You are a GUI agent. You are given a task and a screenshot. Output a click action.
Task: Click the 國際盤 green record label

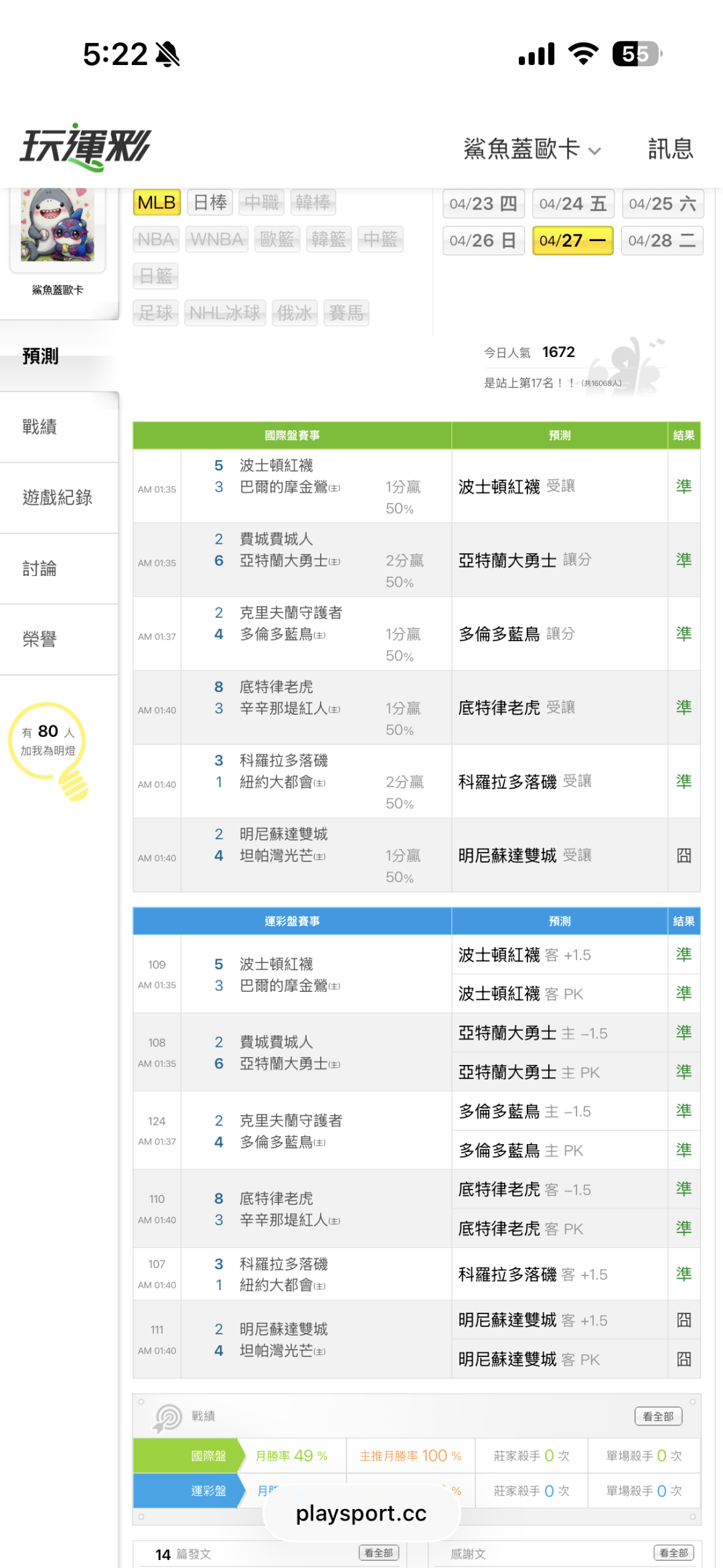click(x=208, y=1455)
